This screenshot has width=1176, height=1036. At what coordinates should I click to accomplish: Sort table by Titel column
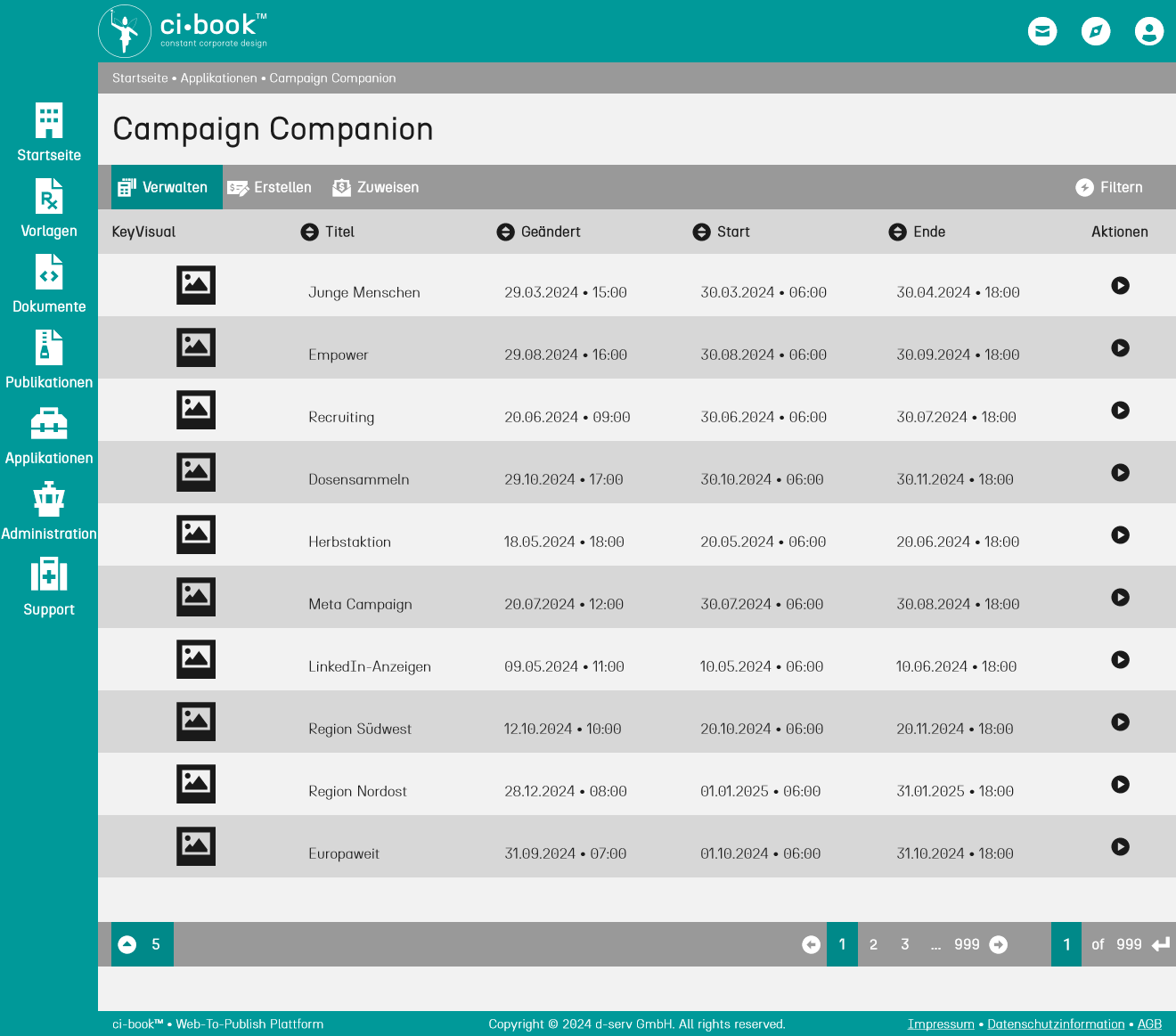pyautogui.click(x=309, y=232)
